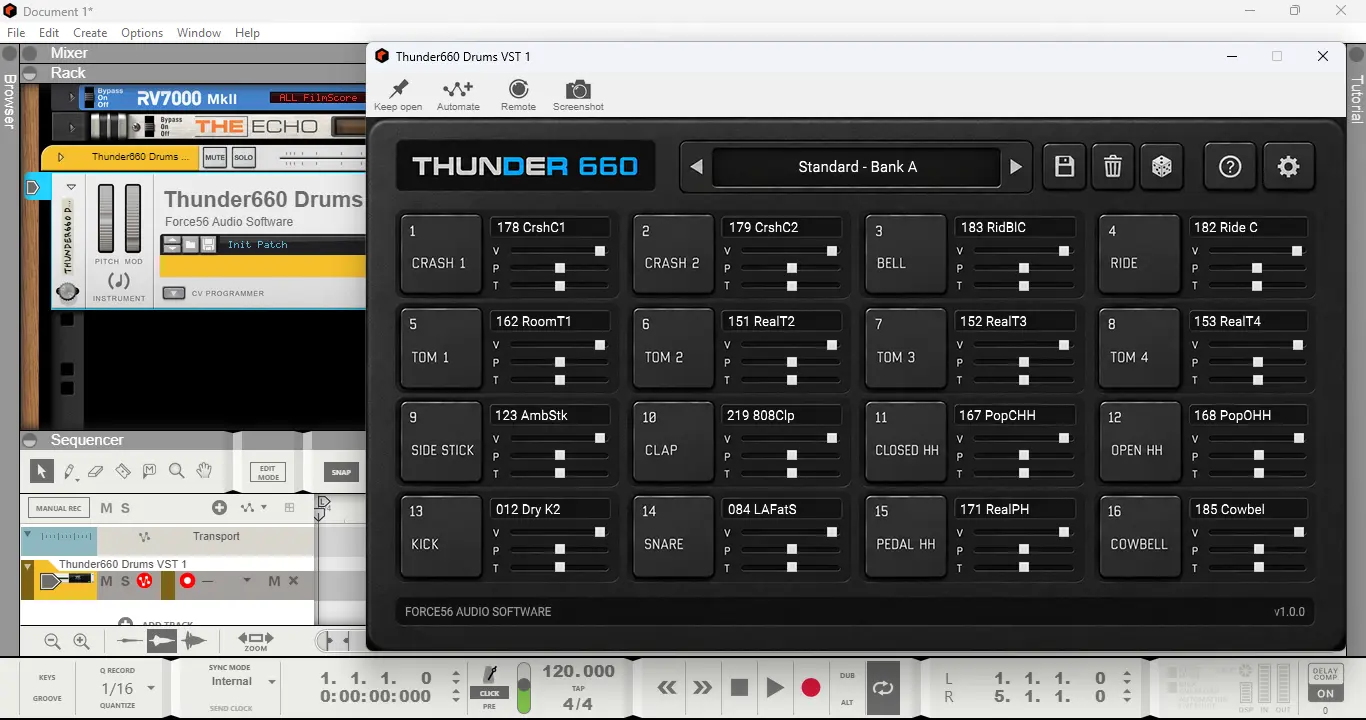The height and width of the screenshot is (720, 1366).
Task: Select the arrow selection tool in Sequencer
Action: pos(41,471)
